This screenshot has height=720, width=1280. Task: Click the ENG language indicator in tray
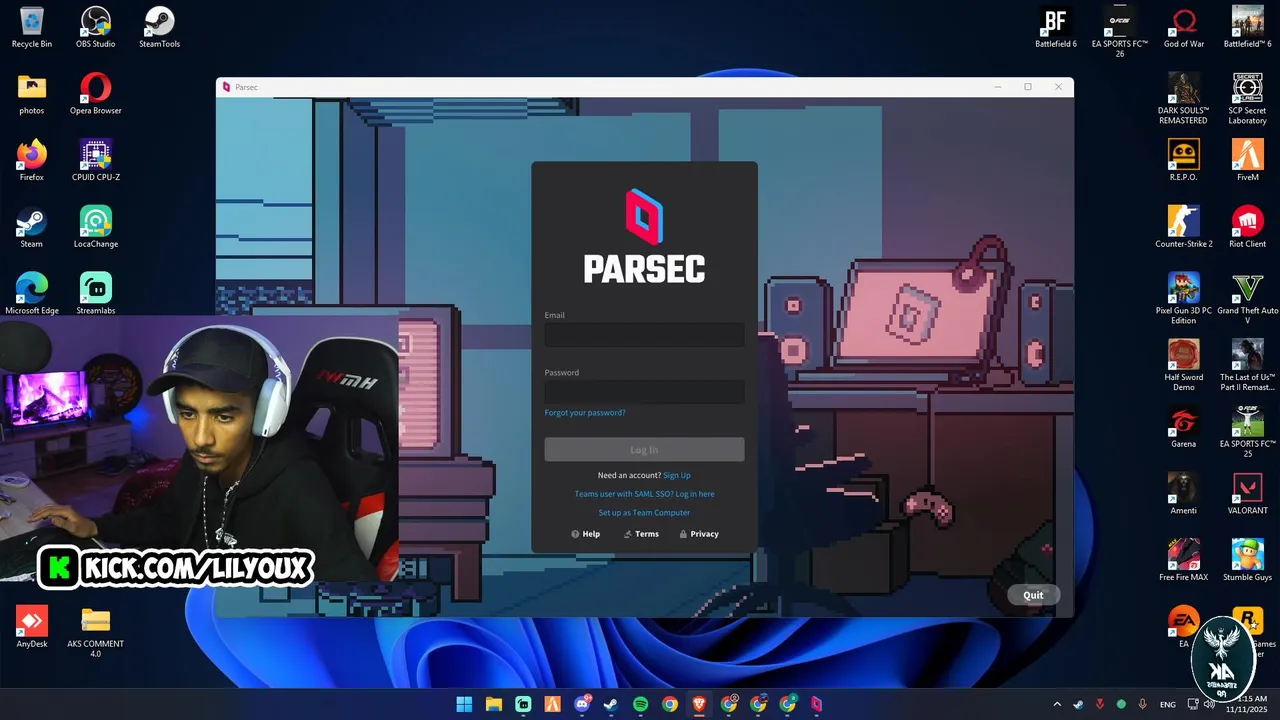1167,705
